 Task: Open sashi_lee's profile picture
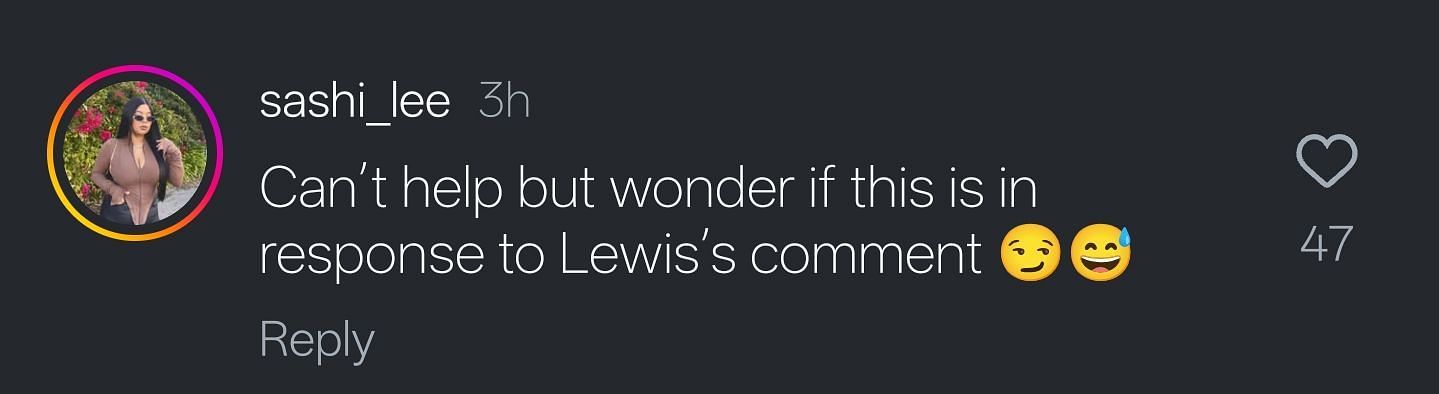134,153
